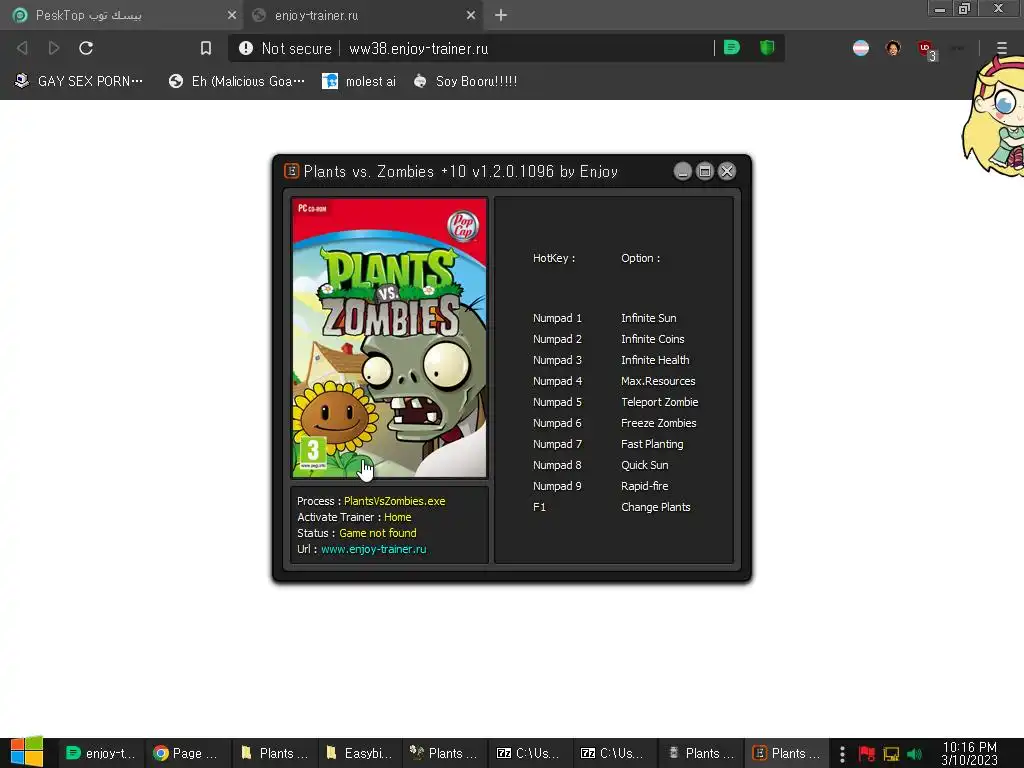Open the www.enjoy-trainer.ru link in trainer

point(374,549)
